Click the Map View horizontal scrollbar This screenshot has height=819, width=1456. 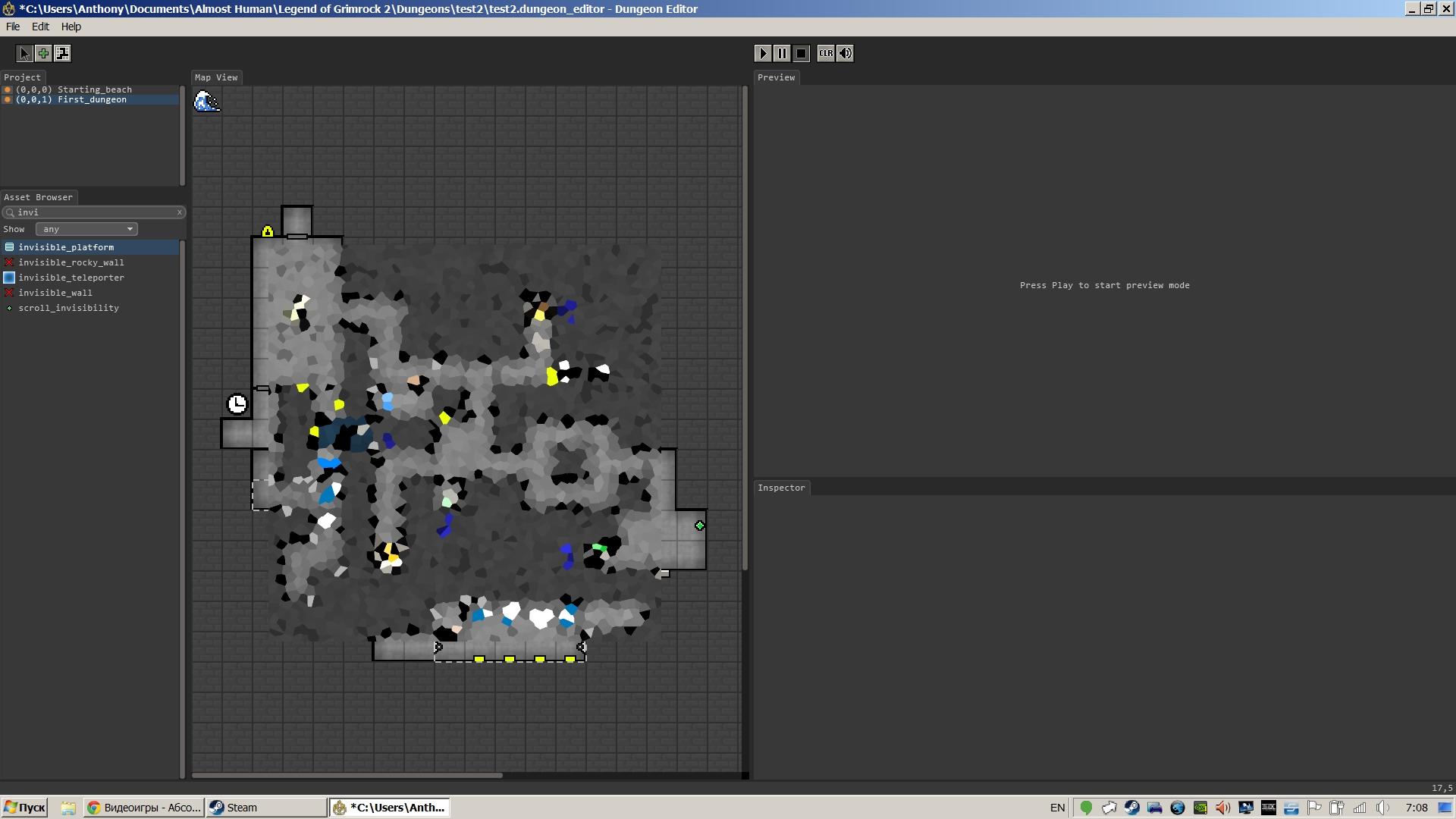click(x=347, y=775)
